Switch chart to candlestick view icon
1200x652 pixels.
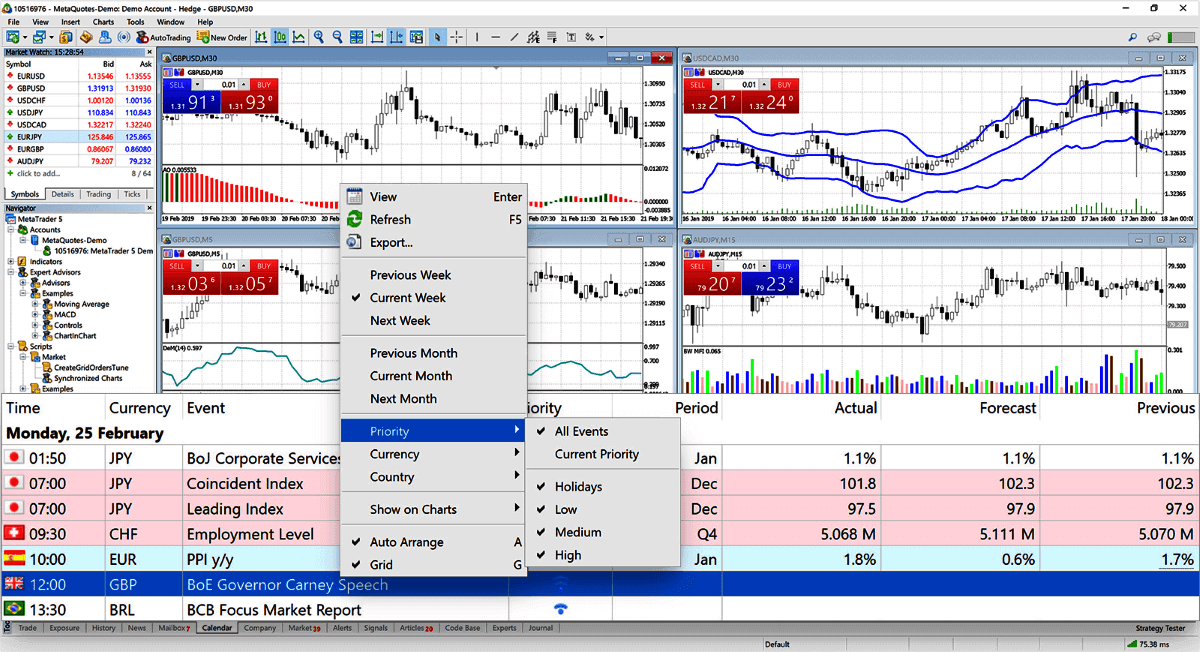tap(280, 37)
